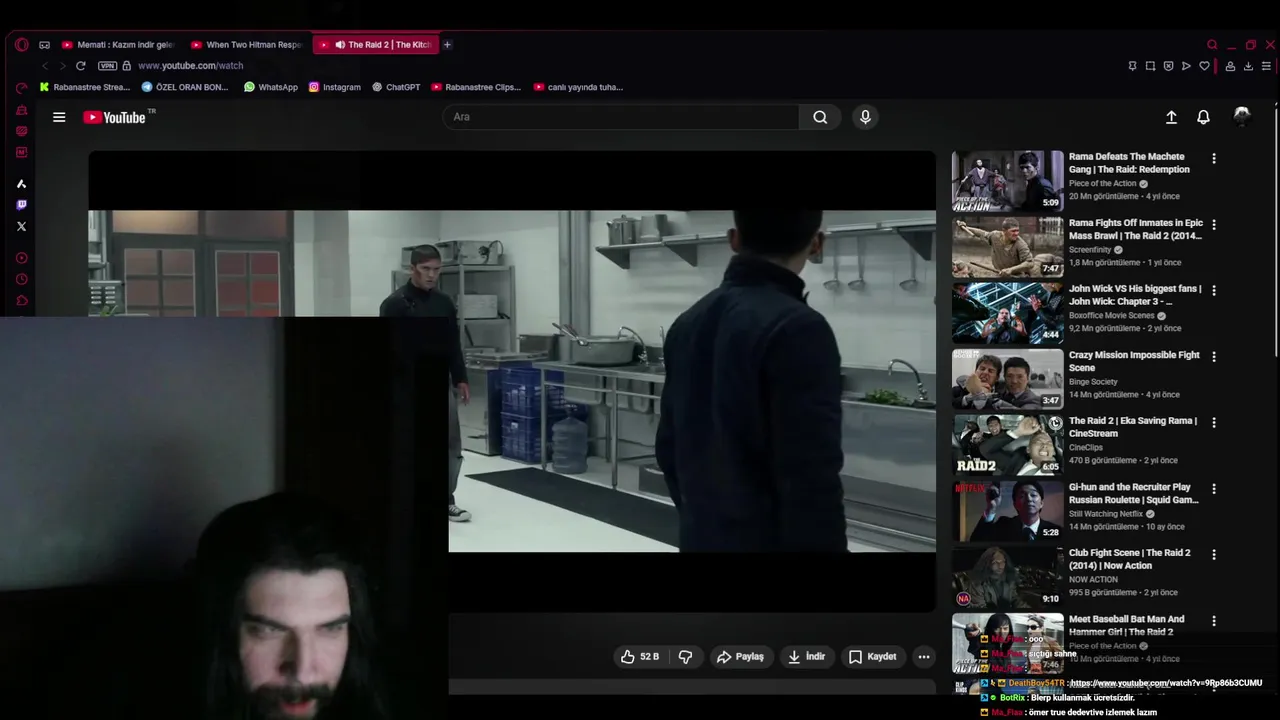1280x720 pixels.
Task: Open the Instagram bookmark
Action: click(x=334, y=87)
